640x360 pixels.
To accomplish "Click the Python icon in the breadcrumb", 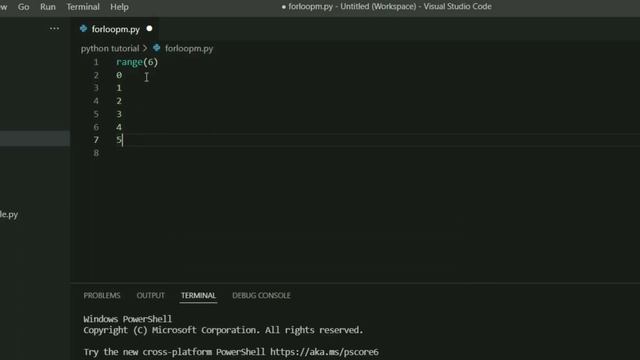I will pyautogui.click(x=157, y=48).
